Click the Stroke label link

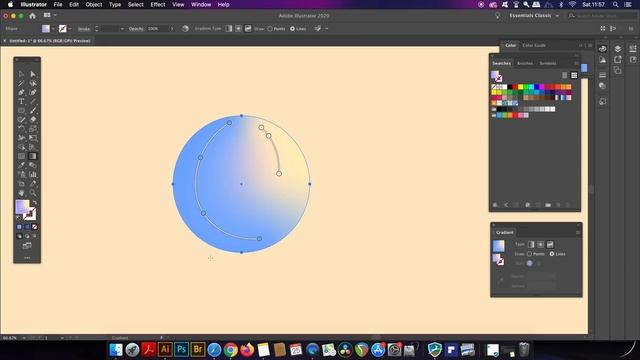point(84,29)
